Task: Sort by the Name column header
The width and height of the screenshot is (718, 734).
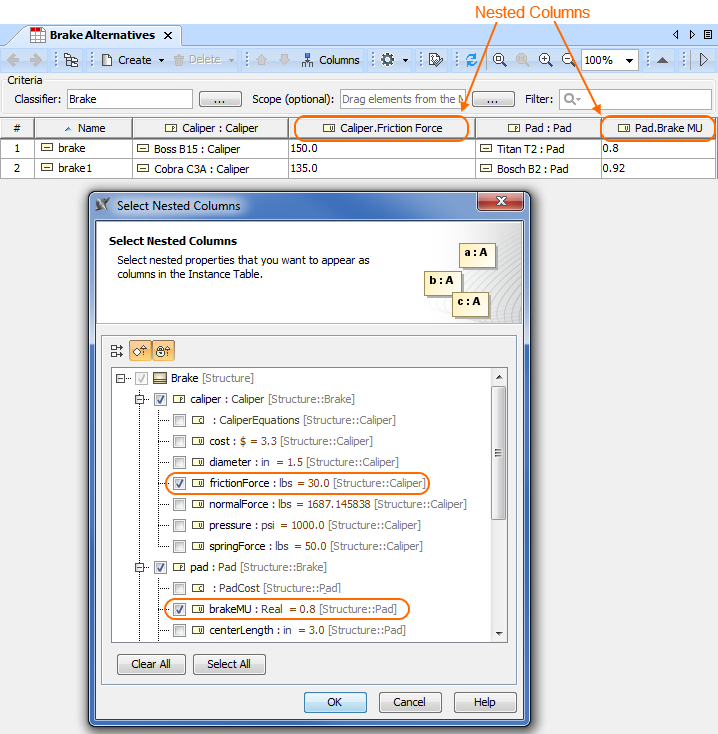Action: 84,128
